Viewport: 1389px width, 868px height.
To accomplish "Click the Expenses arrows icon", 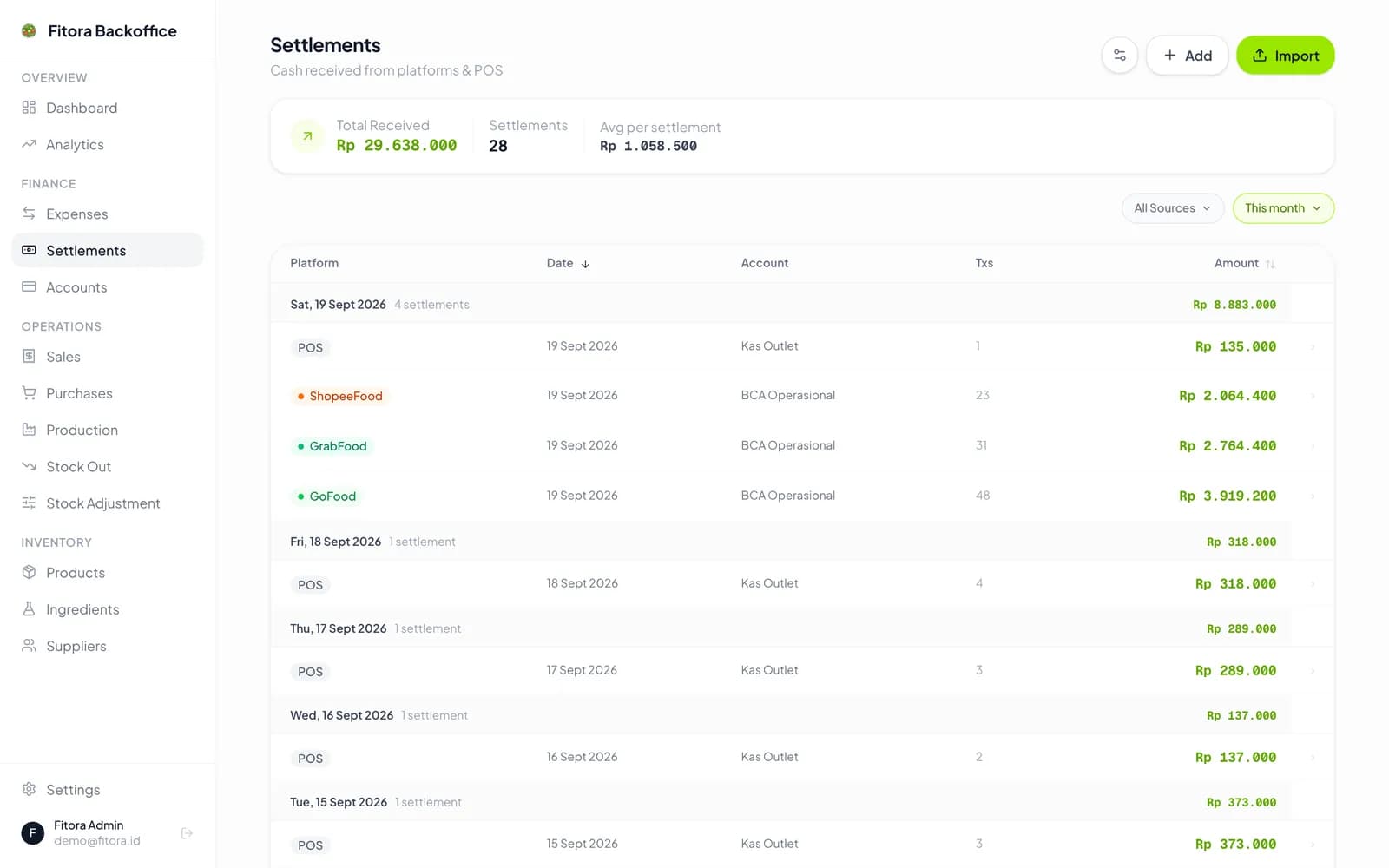I will pyautogui.click(x=29, y=214).
